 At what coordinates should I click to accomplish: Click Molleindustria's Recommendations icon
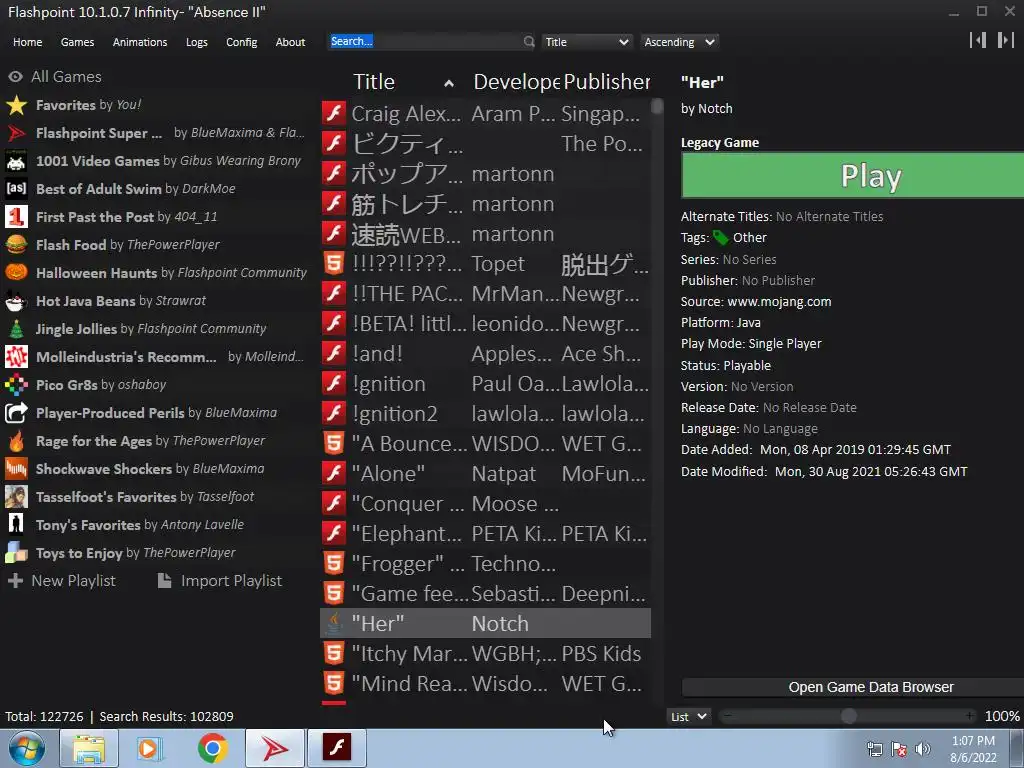point(16,357)
